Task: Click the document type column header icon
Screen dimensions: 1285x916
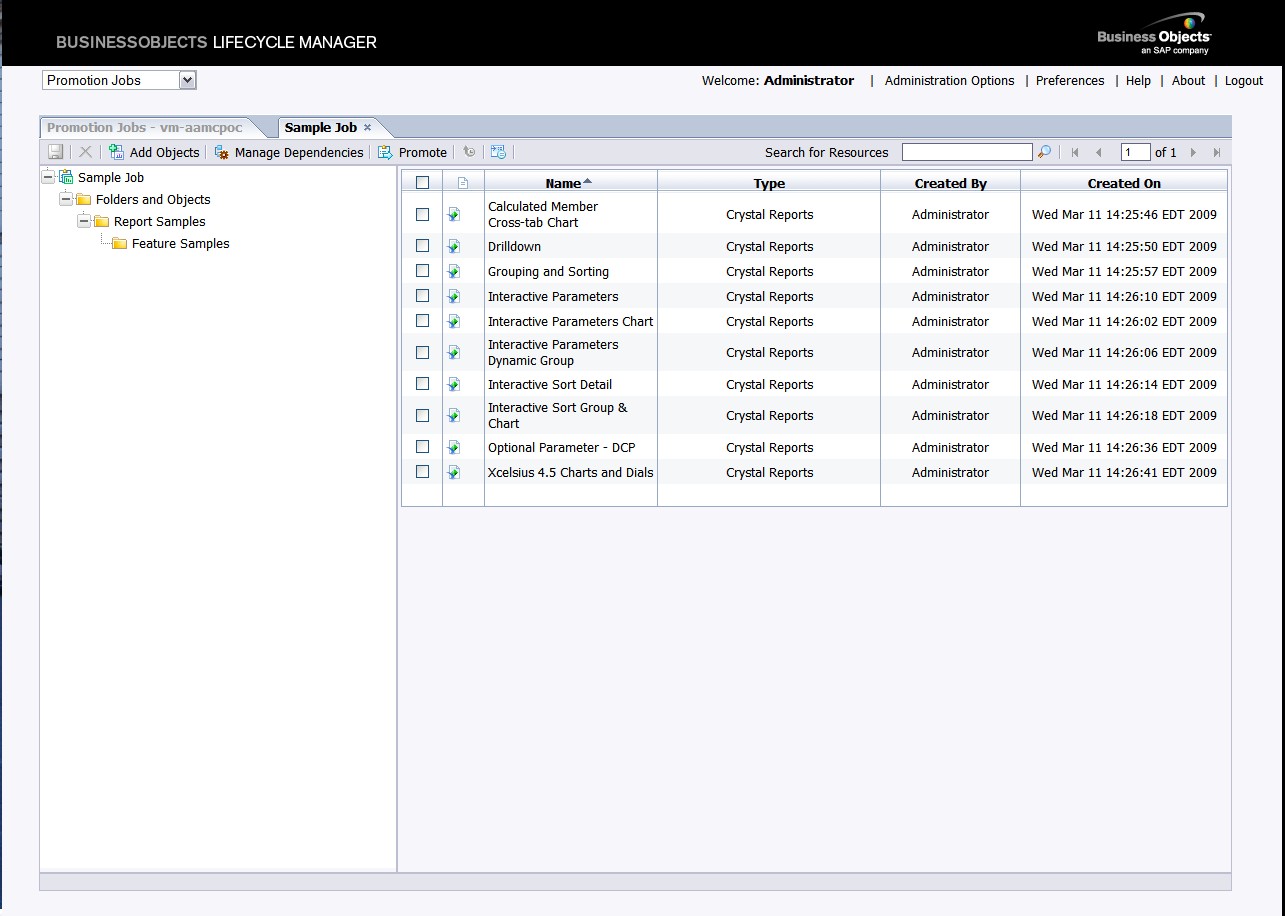Action: [462, 183]
